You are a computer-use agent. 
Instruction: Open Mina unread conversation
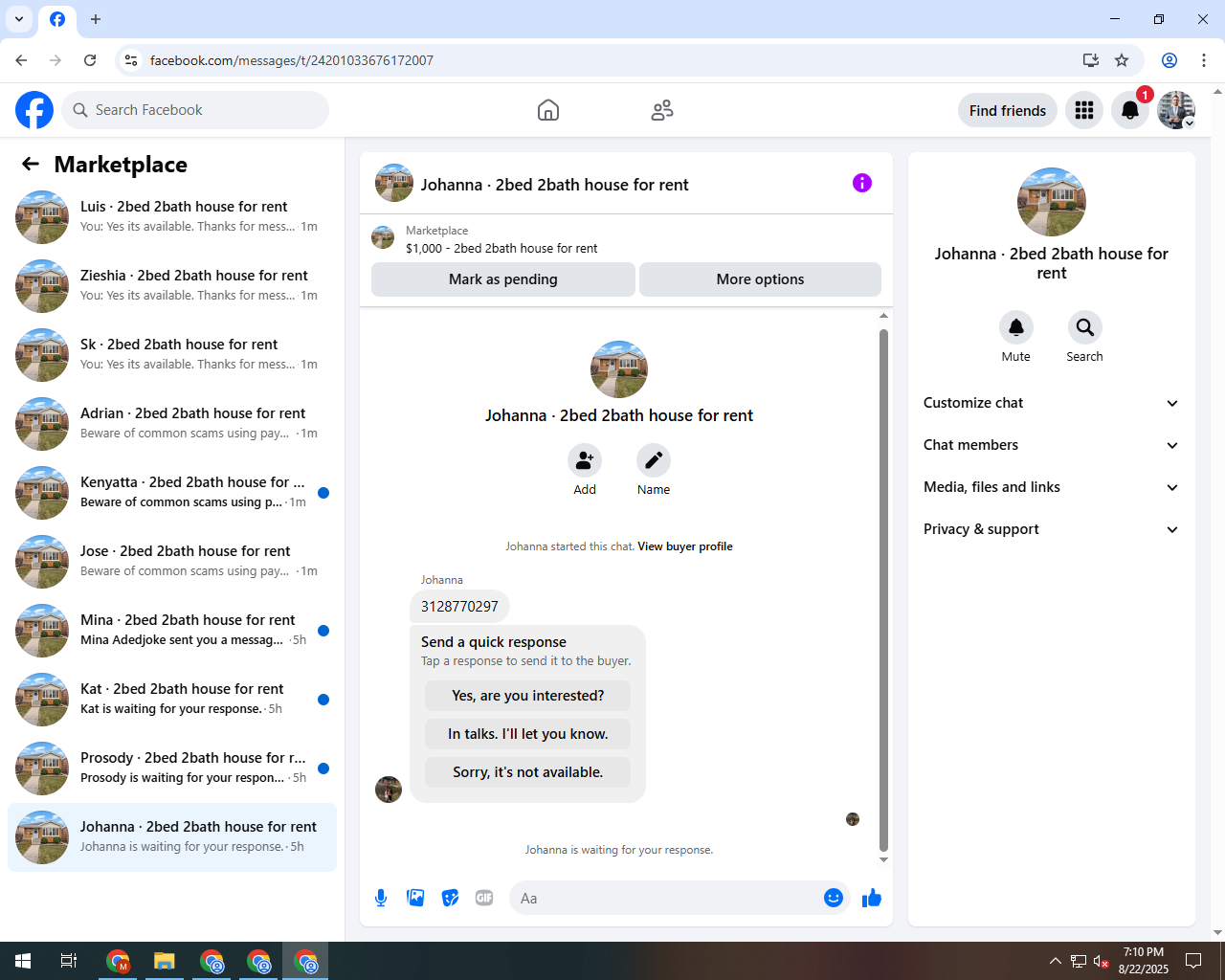click(172, 631)
